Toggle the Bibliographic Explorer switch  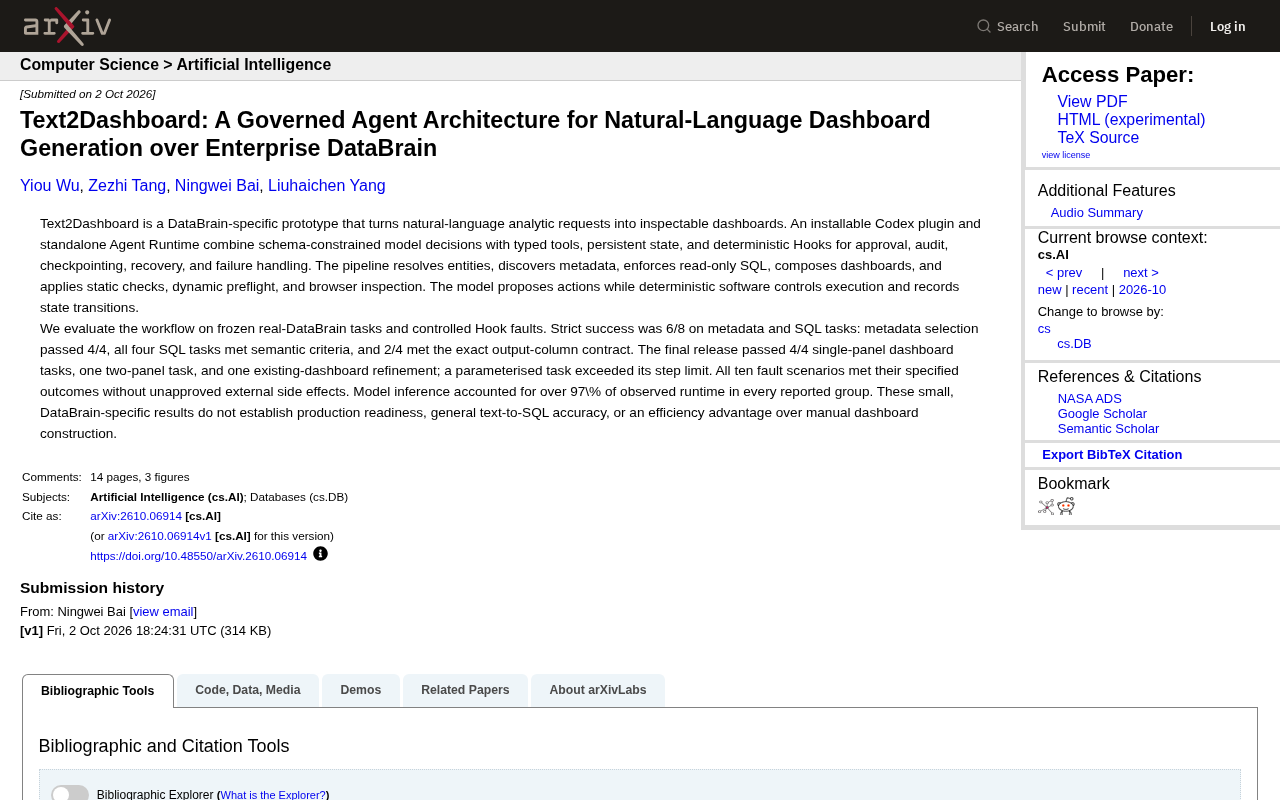pos(70,794)
